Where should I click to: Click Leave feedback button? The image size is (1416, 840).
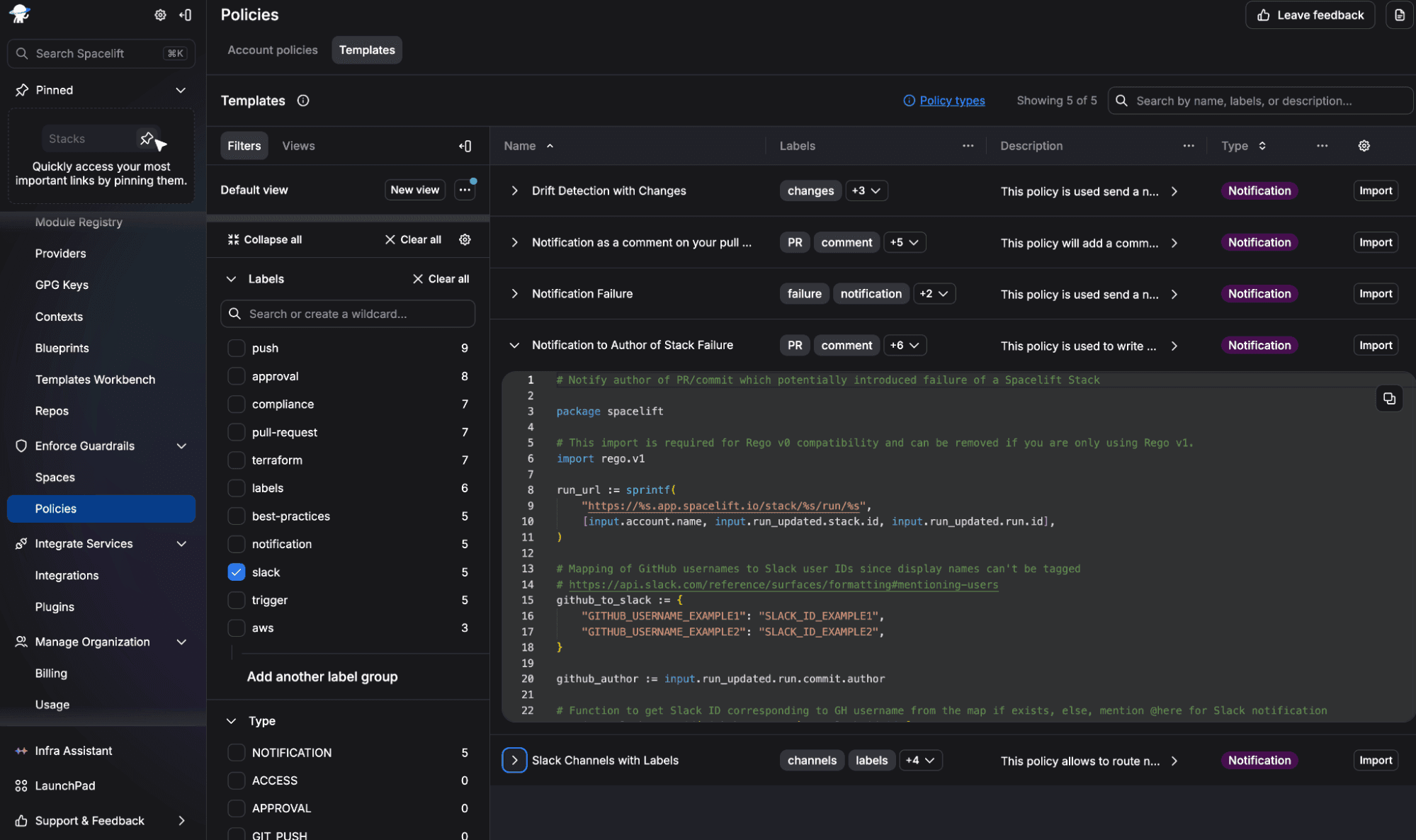click(1310, 15)
